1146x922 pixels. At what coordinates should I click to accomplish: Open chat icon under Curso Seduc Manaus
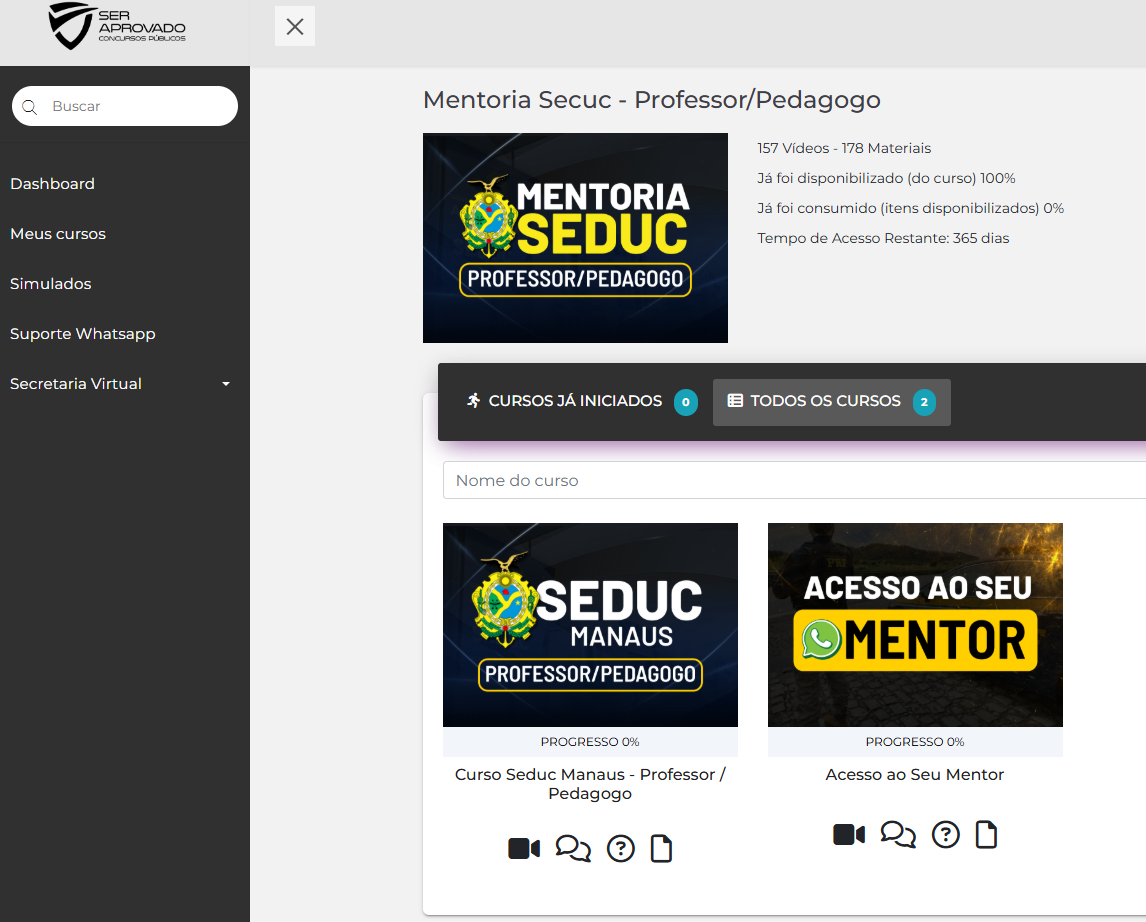(573, 849)
